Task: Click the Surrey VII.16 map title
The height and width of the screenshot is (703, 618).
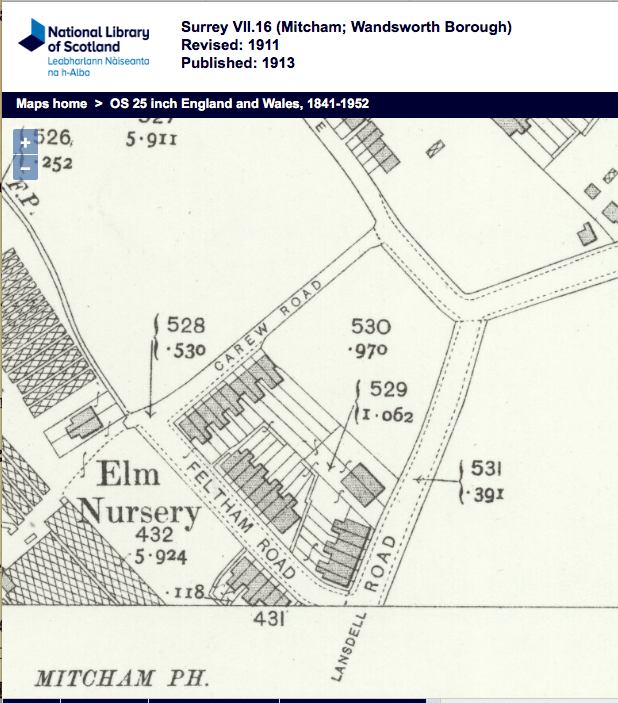Action: coord(346,27)
